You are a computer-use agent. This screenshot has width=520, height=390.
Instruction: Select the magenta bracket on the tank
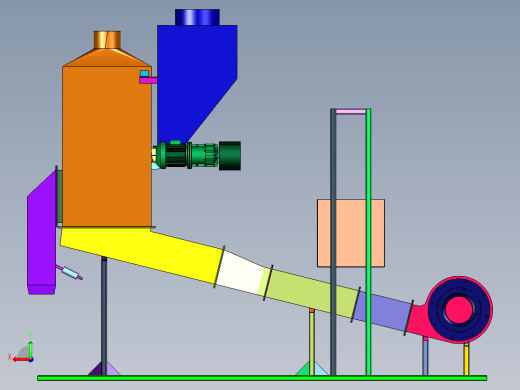click(148, 80)
